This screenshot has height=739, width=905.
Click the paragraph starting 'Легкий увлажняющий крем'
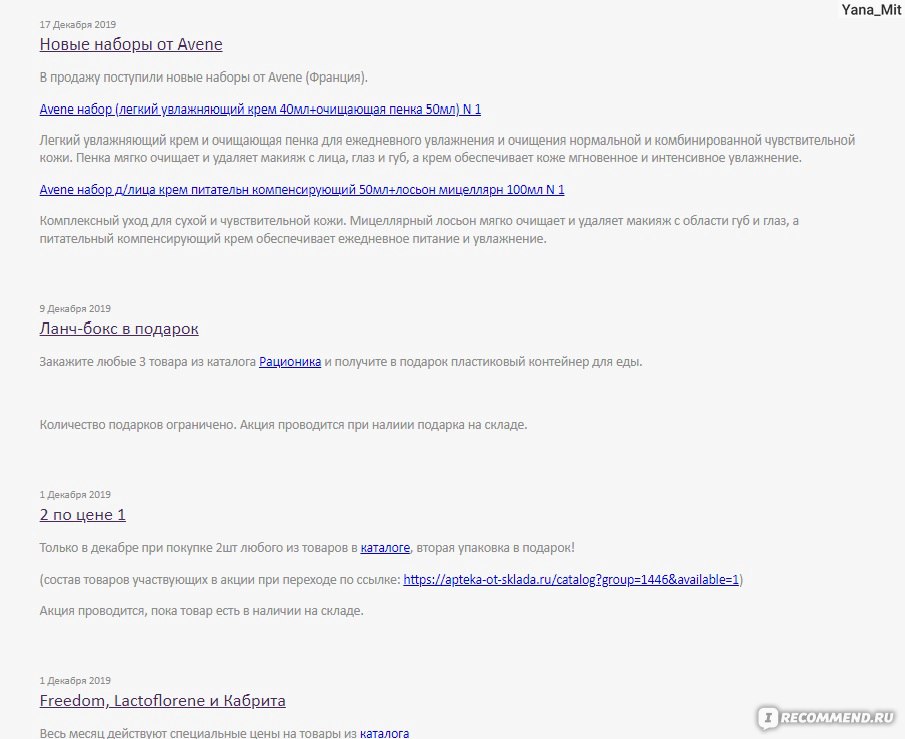(x=447, y=149)
